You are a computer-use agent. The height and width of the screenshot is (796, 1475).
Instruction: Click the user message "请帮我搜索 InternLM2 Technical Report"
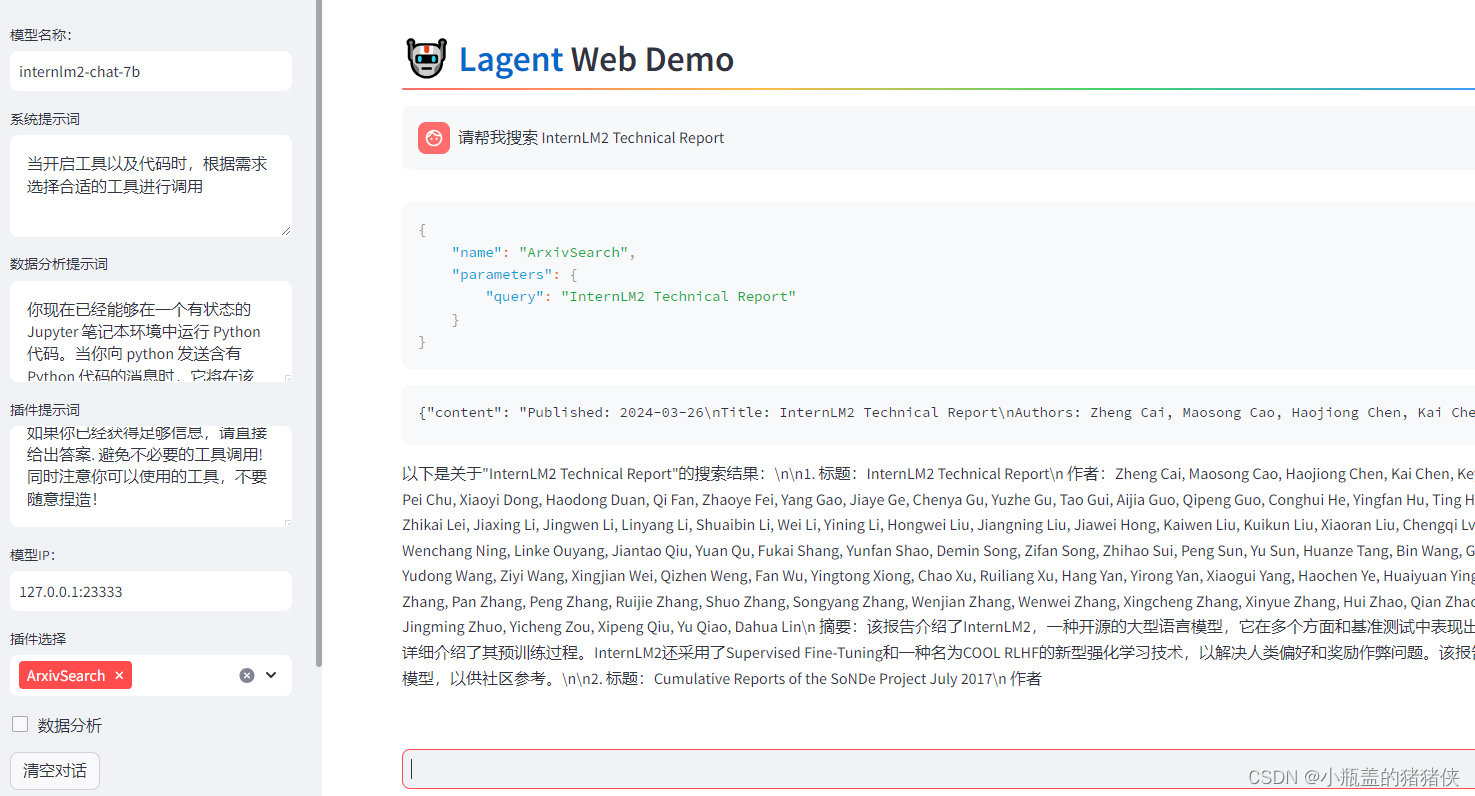tap(591, 138)
